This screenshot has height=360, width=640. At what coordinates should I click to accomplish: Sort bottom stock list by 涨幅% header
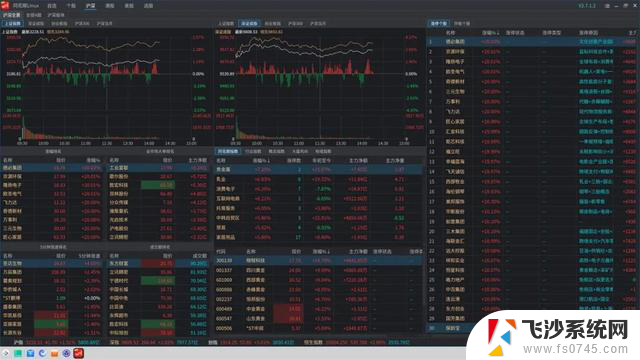pos(322,251)
